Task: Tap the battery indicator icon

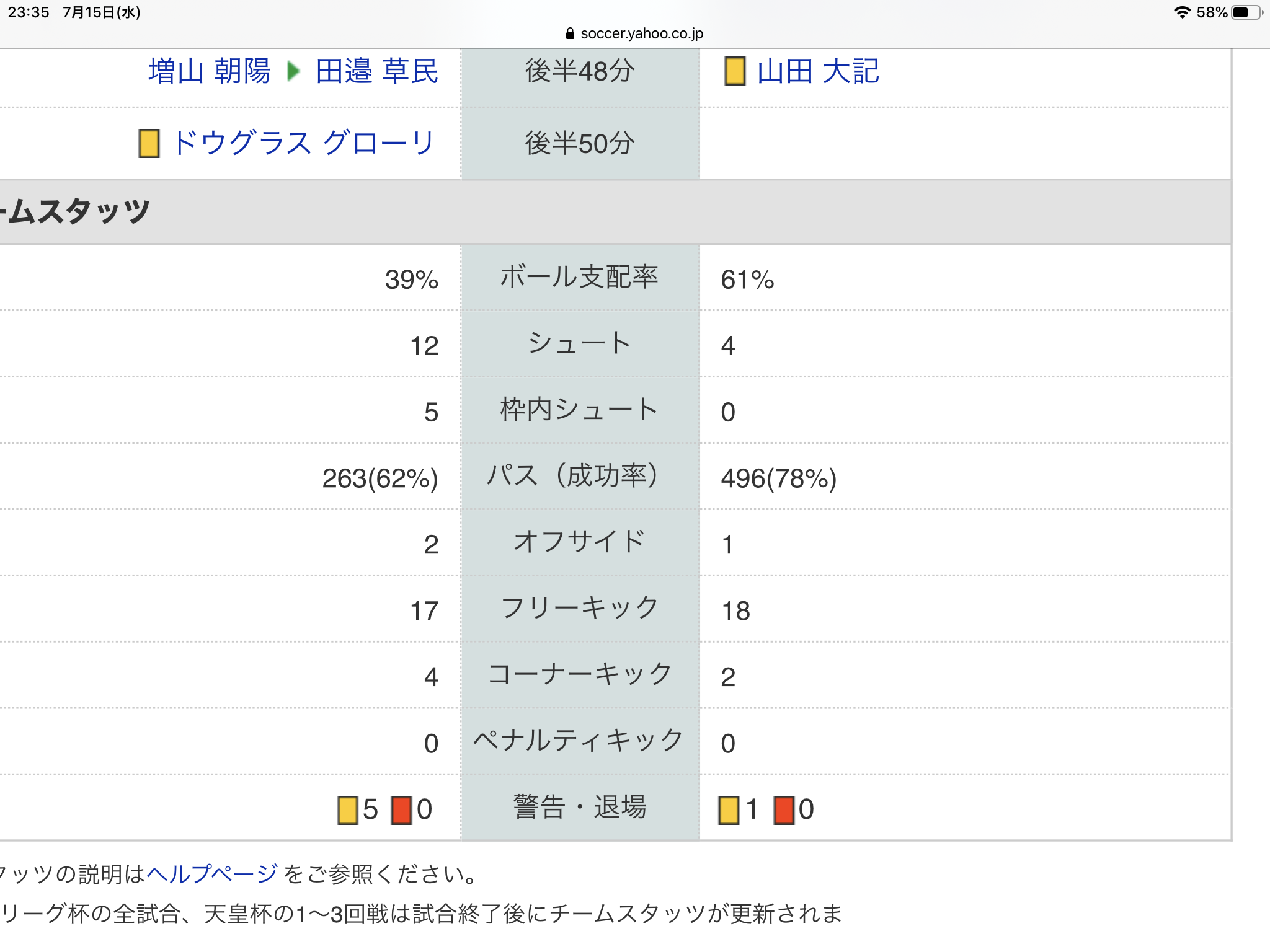Action: tap(1246, 12)
